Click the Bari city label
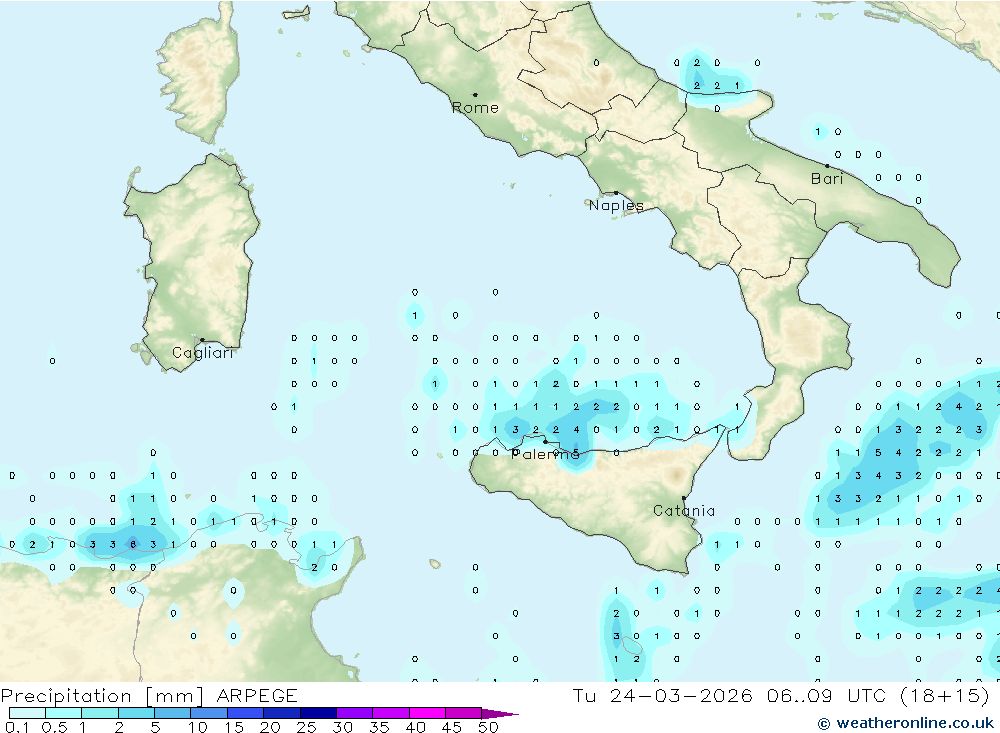1000x733 pixels. tap(827, 179)
